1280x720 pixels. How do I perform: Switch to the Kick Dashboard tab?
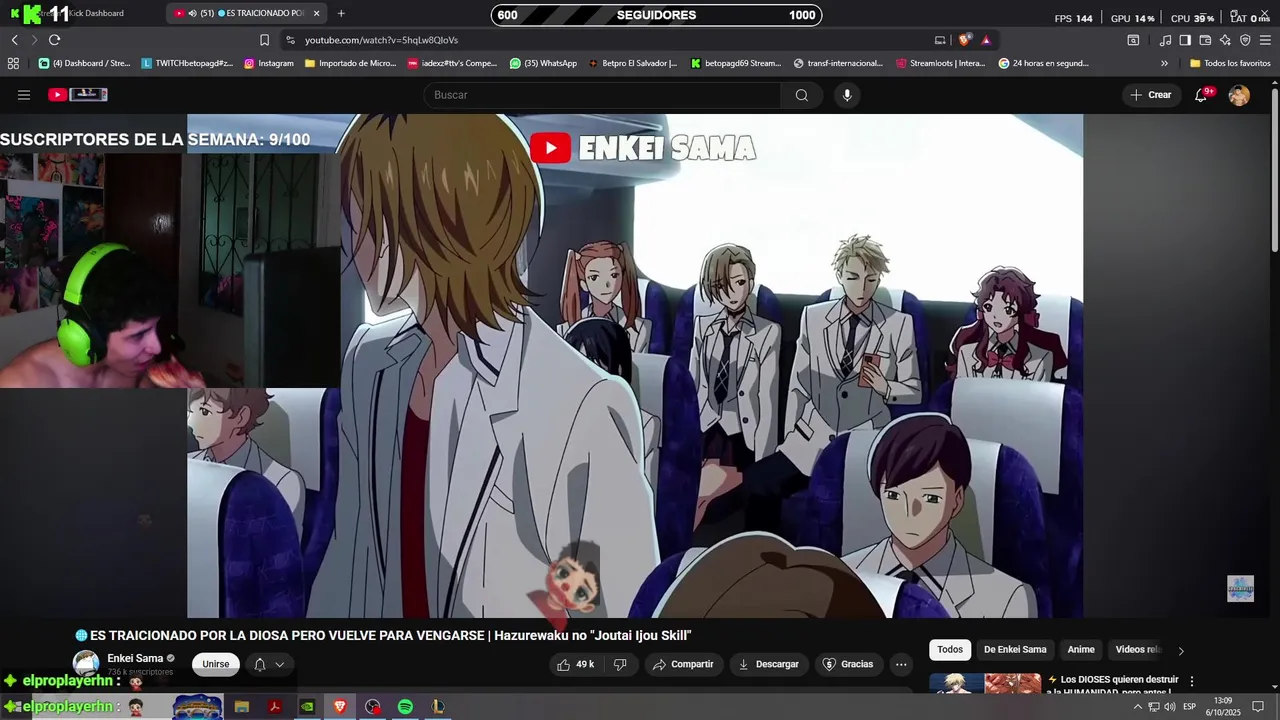click(82, 13)
